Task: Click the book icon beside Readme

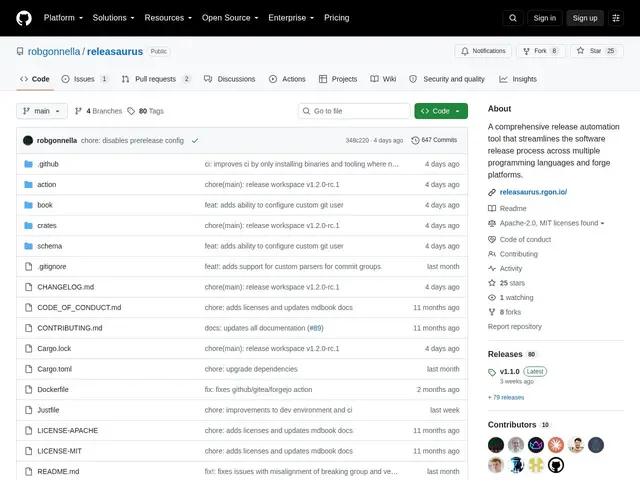Action: (x=492, y=209)
